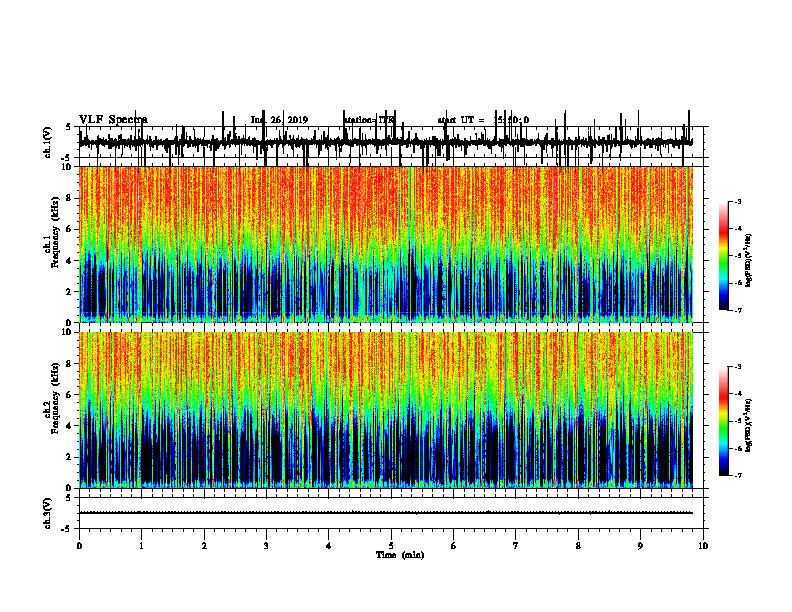This screenshot has height=612, width=792.
Task: Click the "start UT =" header label
Action: 461,120
